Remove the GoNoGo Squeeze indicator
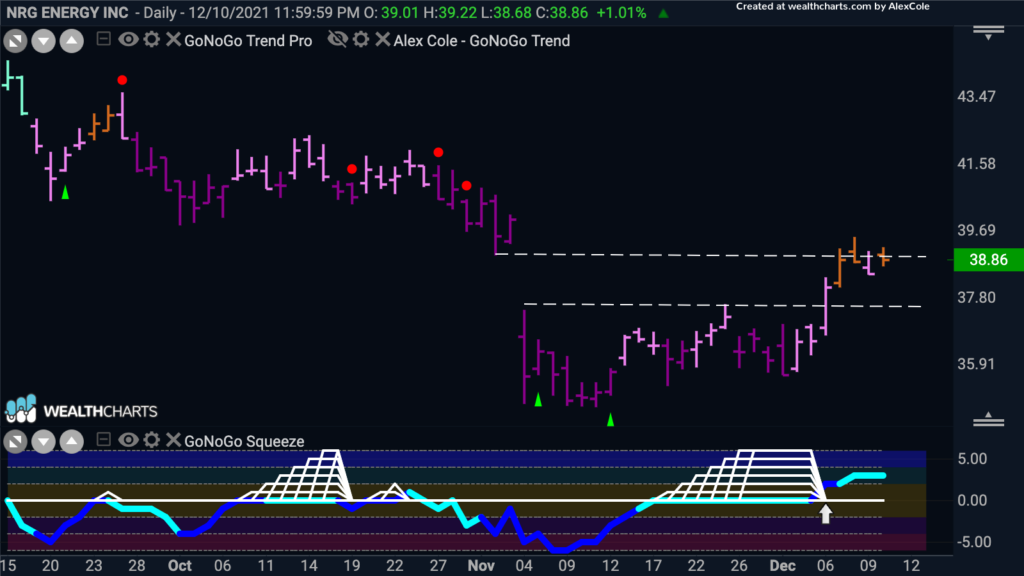 coord(173,440)
